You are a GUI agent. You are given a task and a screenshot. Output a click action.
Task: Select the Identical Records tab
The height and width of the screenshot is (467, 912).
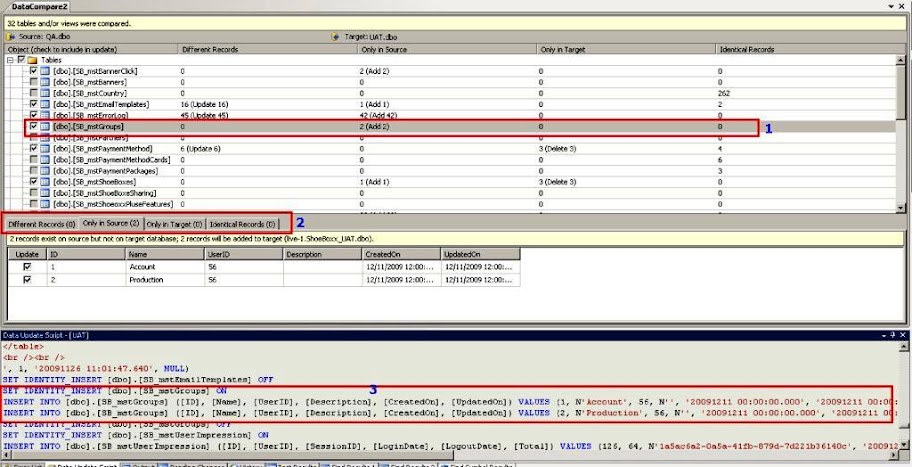[242, 224]
